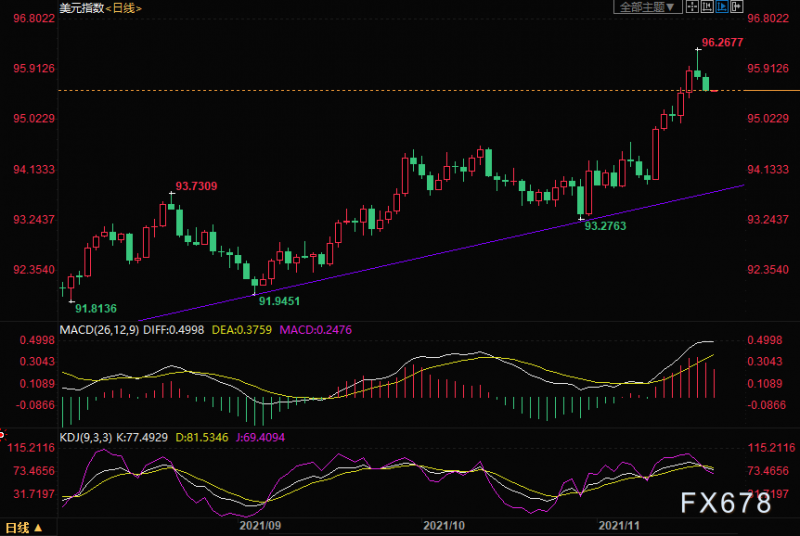The image size is (800, 536).
Task: Select the K:77.4929 value
Action: pyautogui.click(x=142, y=437)
